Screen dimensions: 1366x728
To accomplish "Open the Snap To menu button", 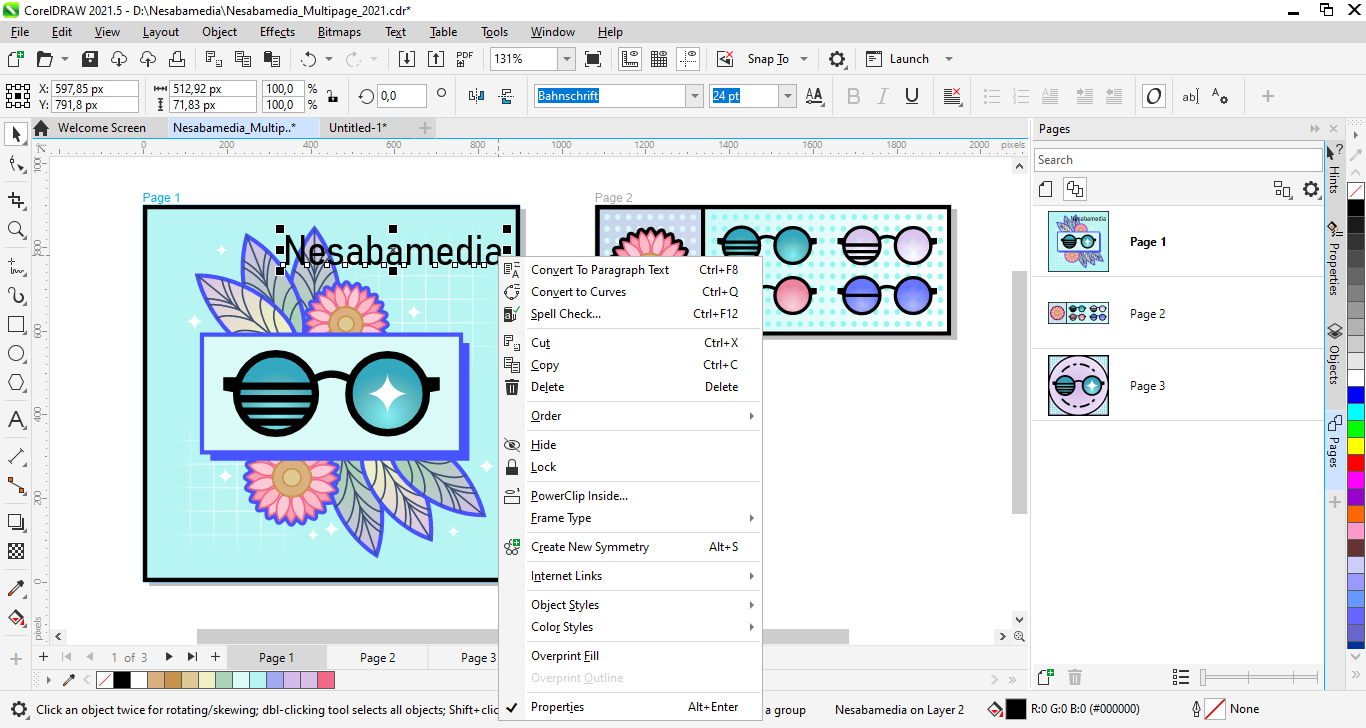I will click(x=768, y=59).
